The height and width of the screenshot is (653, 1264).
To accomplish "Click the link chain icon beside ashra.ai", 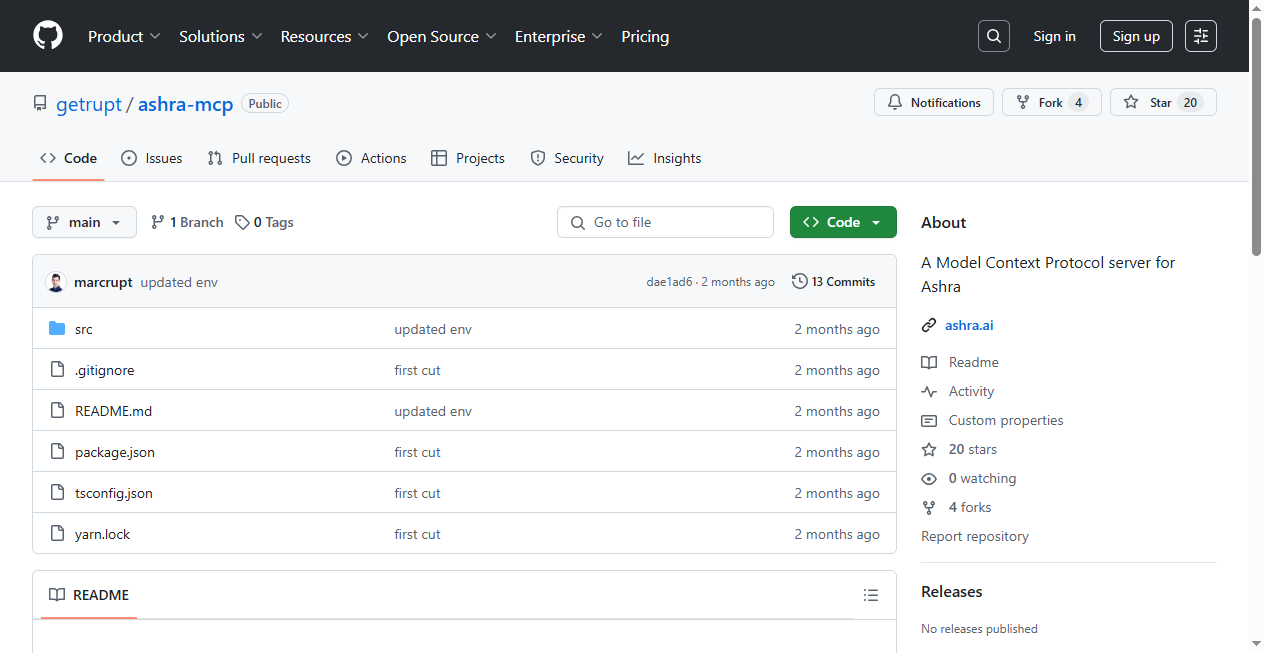I will (929, 325).
